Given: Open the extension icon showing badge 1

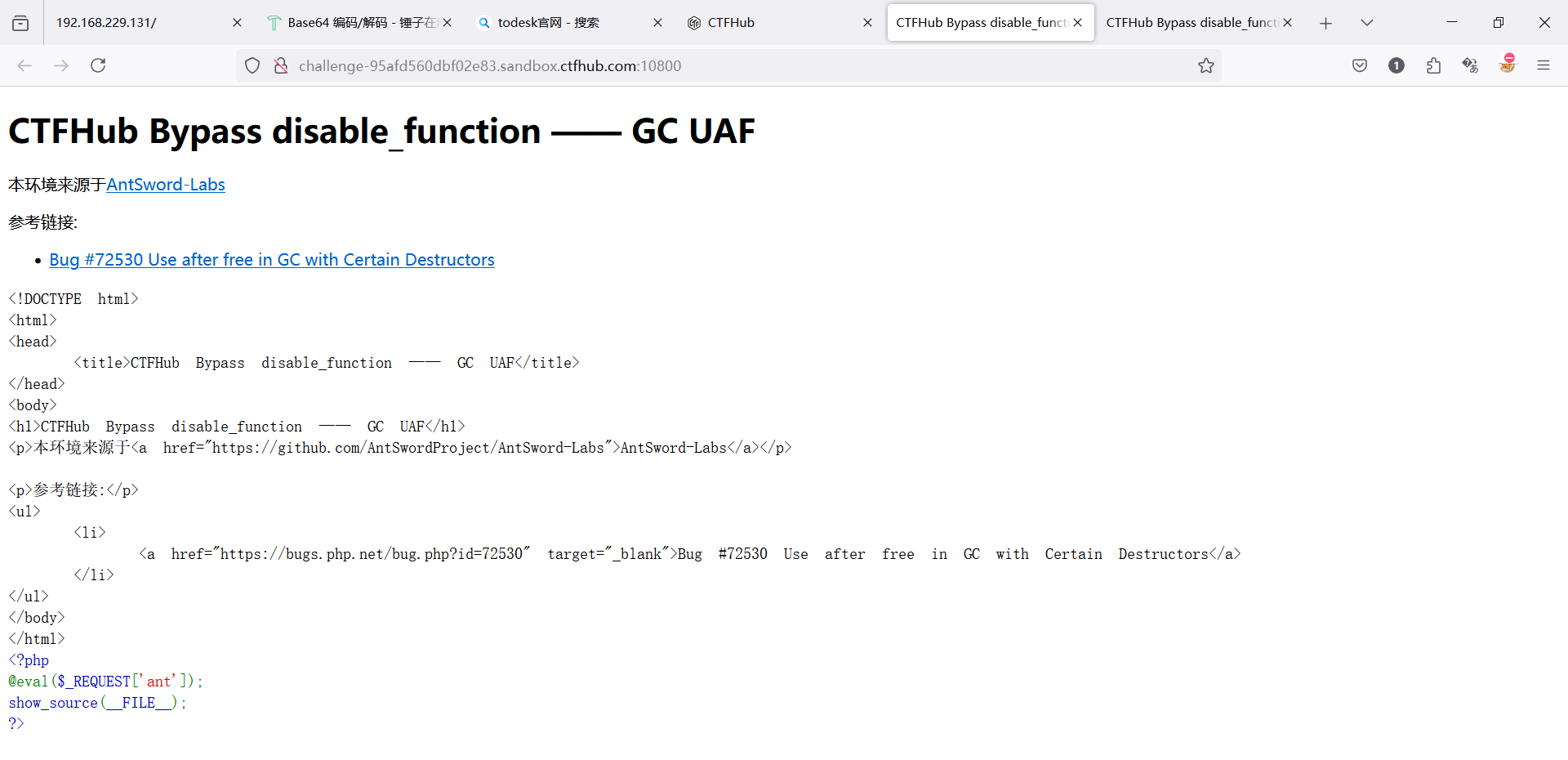Looking at the screenshot, I should tap(1396, 65).
